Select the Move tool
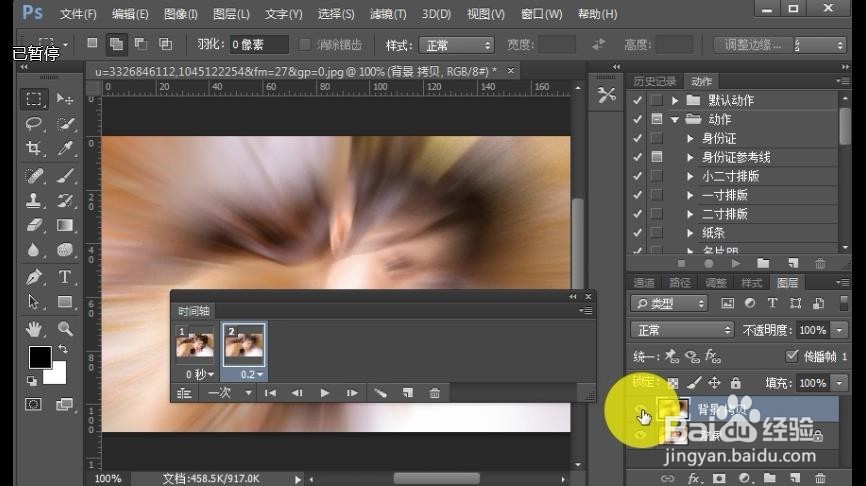The height and width of the screenshot is (486, 866). tap(65, 99)
